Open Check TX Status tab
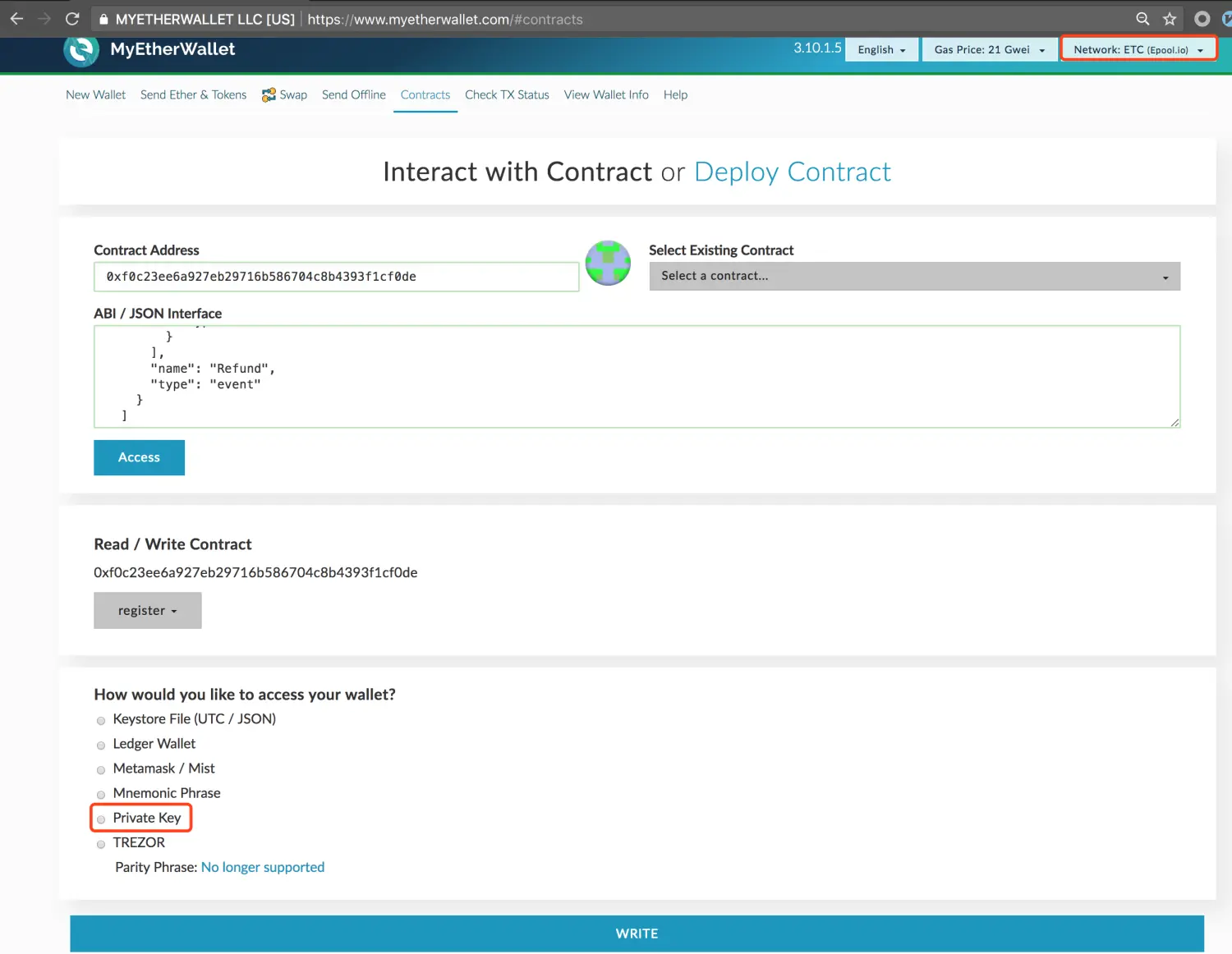This screenshot has width=1232, height=954. (x=507, y=94)
